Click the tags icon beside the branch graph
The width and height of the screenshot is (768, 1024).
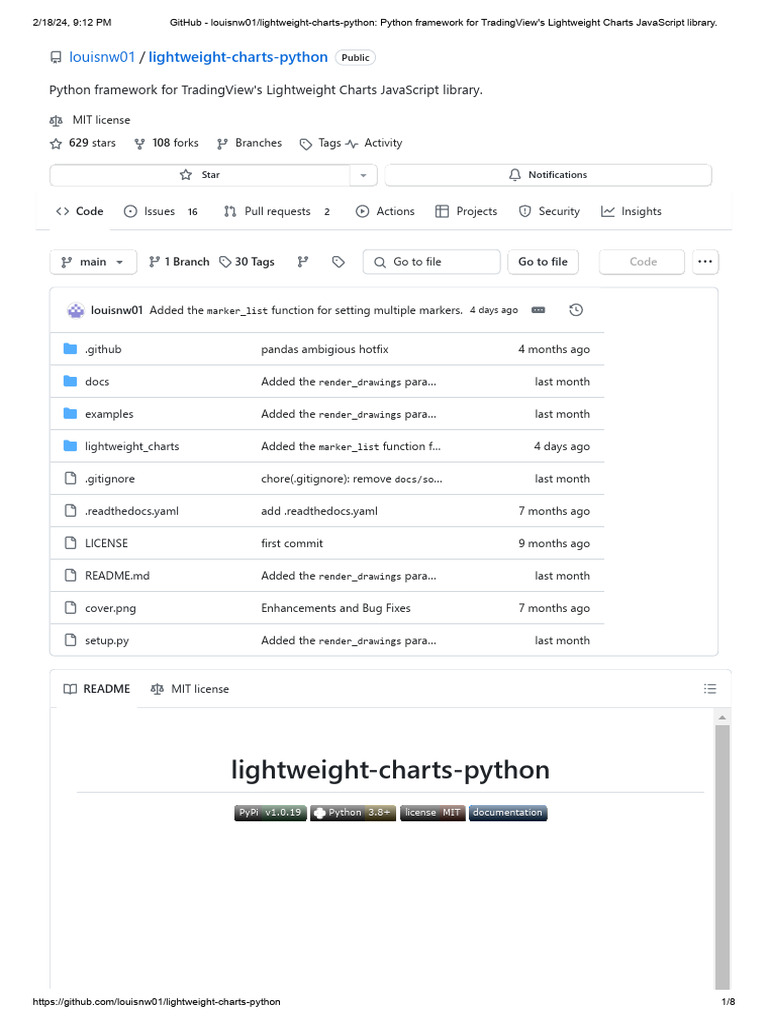[338, 262]
